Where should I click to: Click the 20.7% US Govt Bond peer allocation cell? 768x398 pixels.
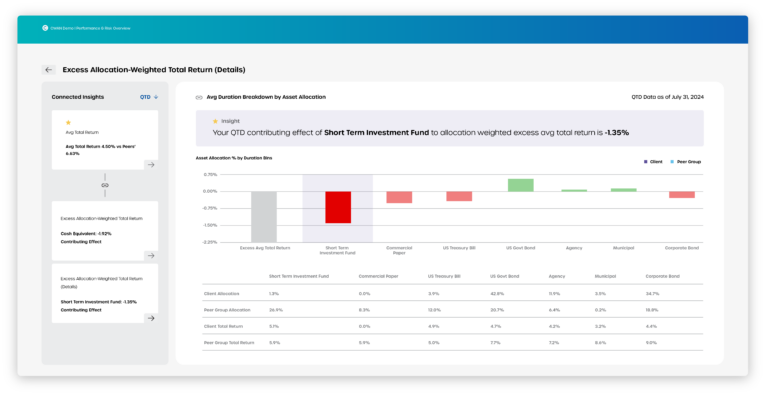click(497, 310)
